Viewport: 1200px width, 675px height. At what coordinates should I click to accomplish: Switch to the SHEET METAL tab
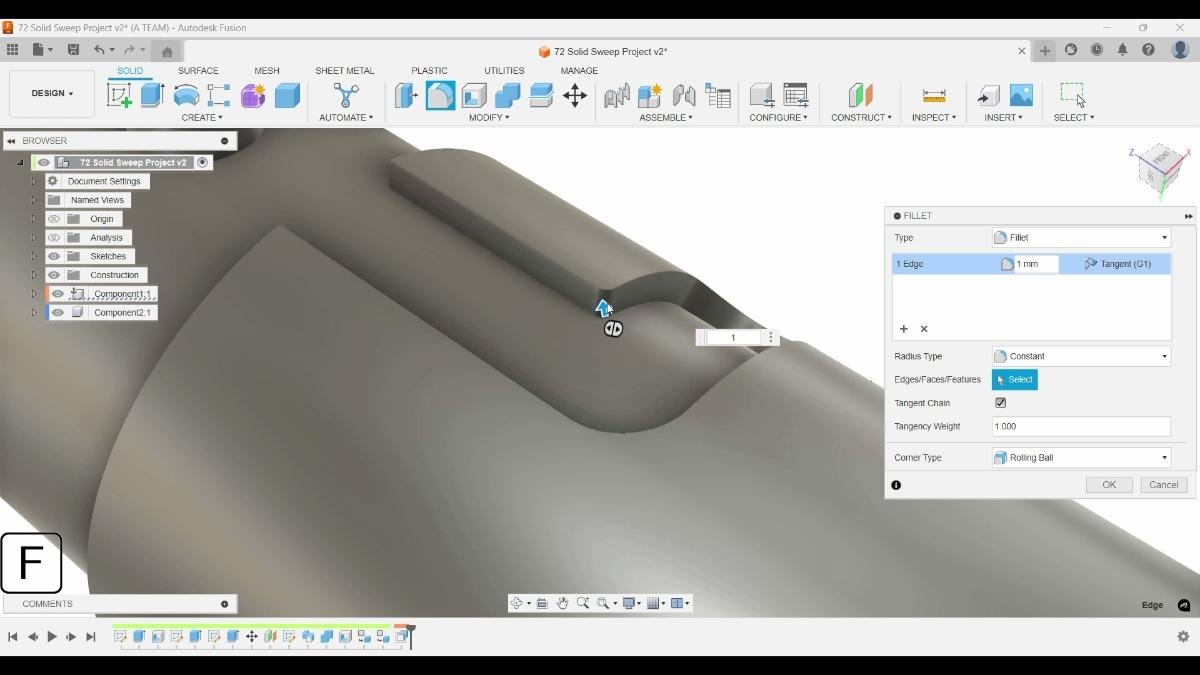tap(345, 71)
